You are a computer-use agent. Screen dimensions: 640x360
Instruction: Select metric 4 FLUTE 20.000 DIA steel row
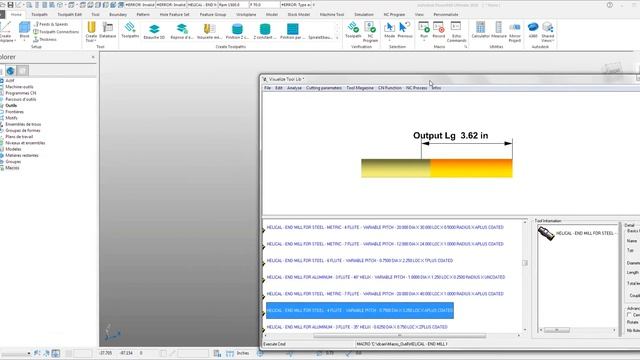385,227
